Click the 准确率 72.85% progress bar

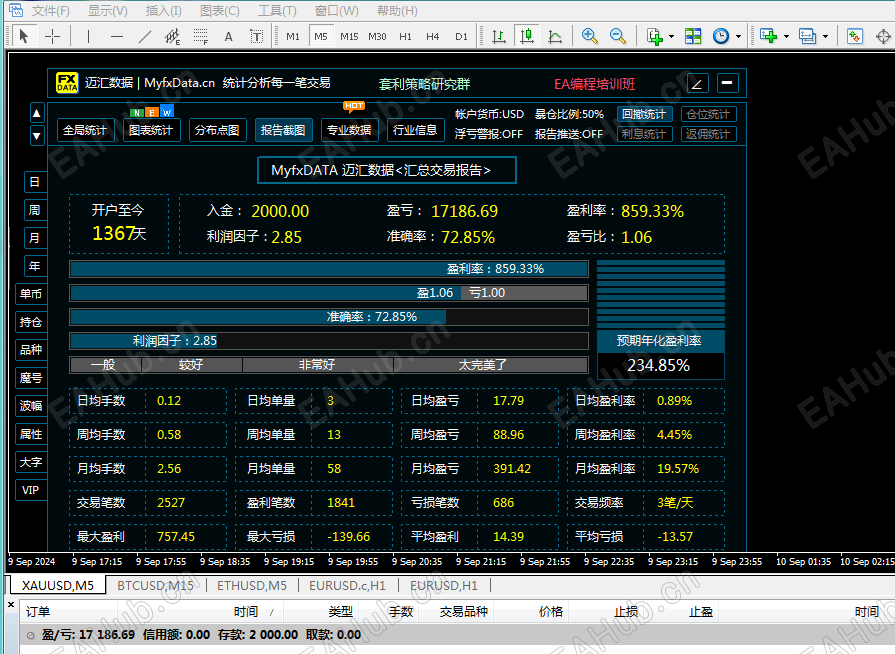point(329,317)
